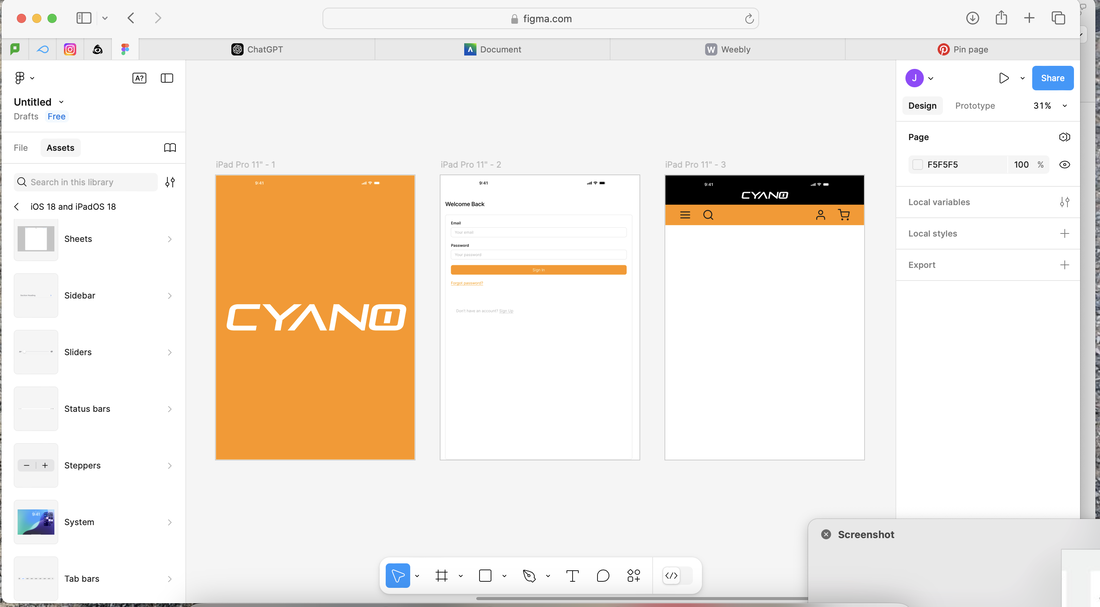Viewport: 1100px width, 607px height.
Task: Open the pinned Figma tab
Action: point(125,49)
